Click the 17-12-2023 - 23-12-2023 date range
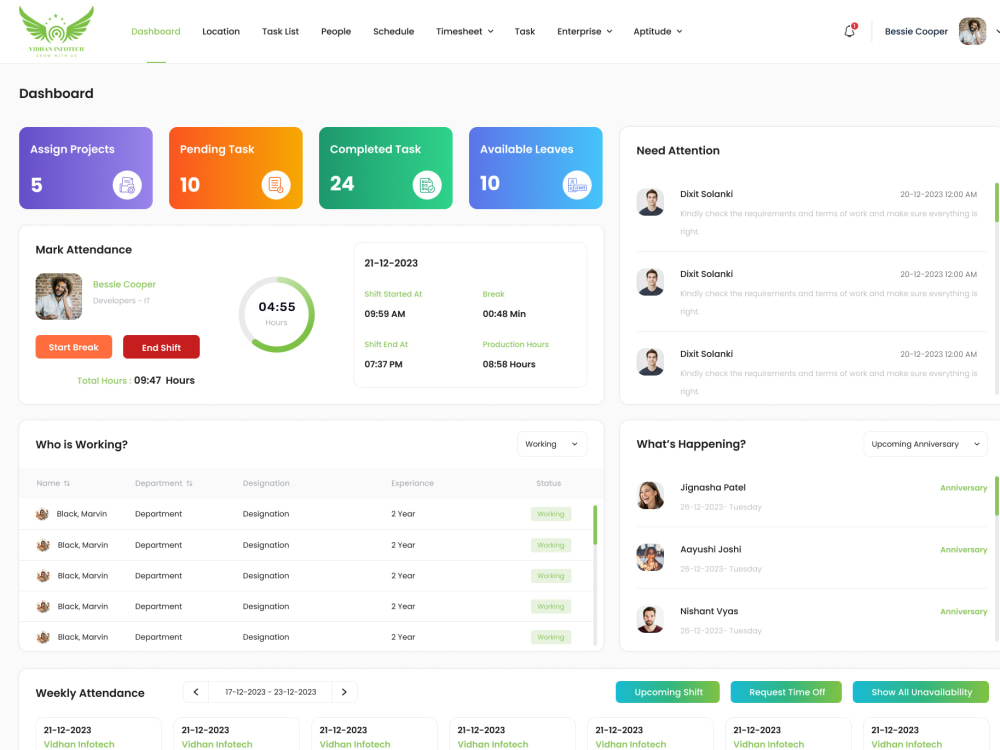 270,692
